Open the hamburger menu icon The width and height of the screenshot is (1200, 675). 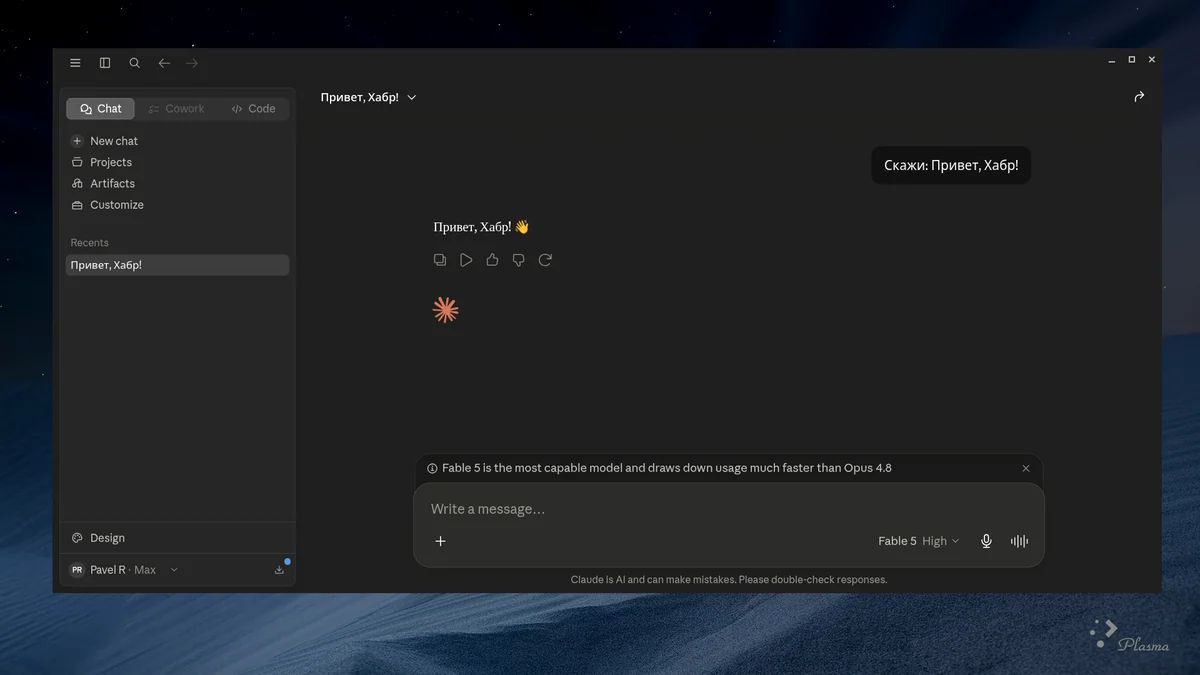(75, 63)
